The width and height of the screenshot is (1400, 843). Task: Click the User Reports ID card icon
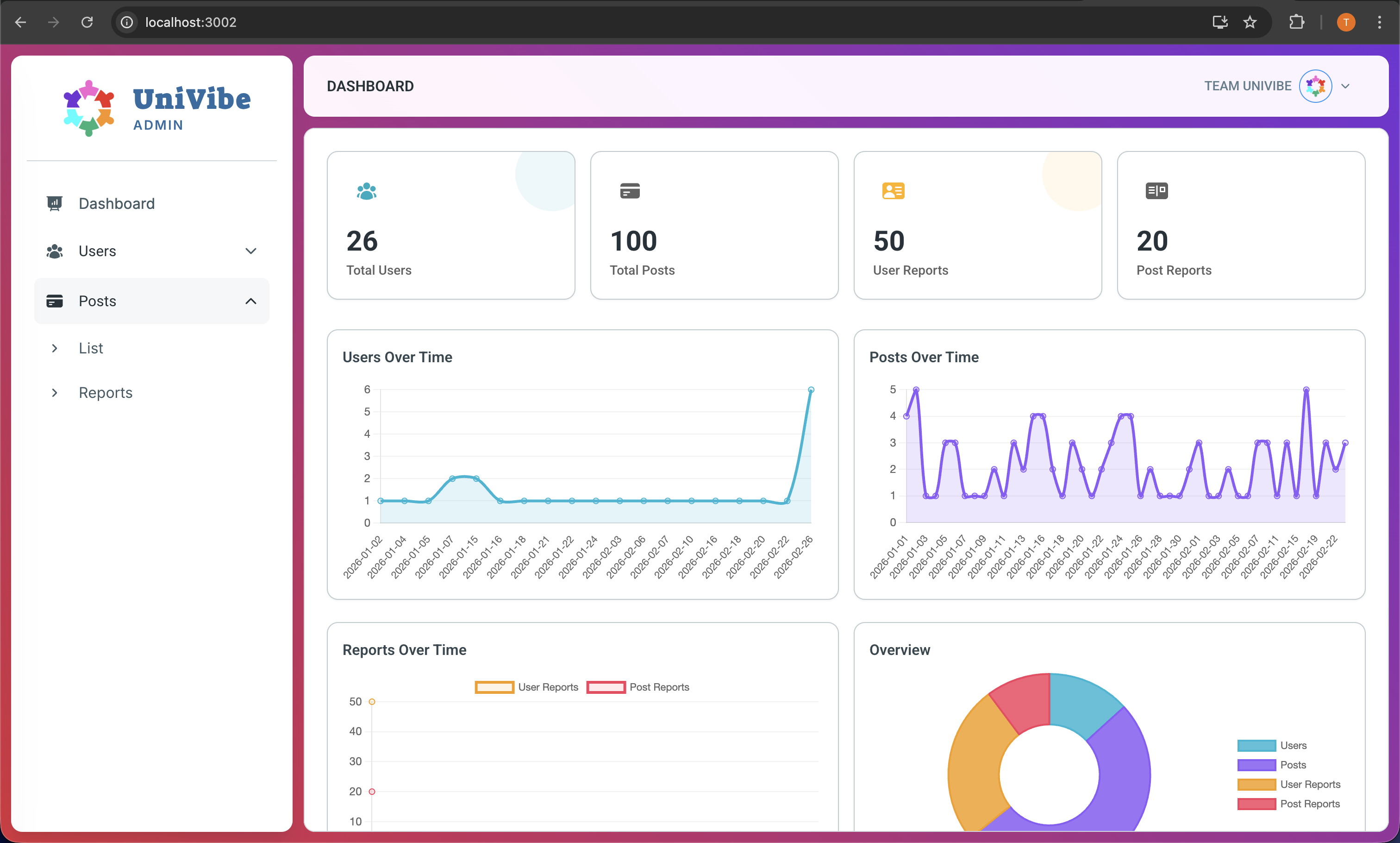893,191
